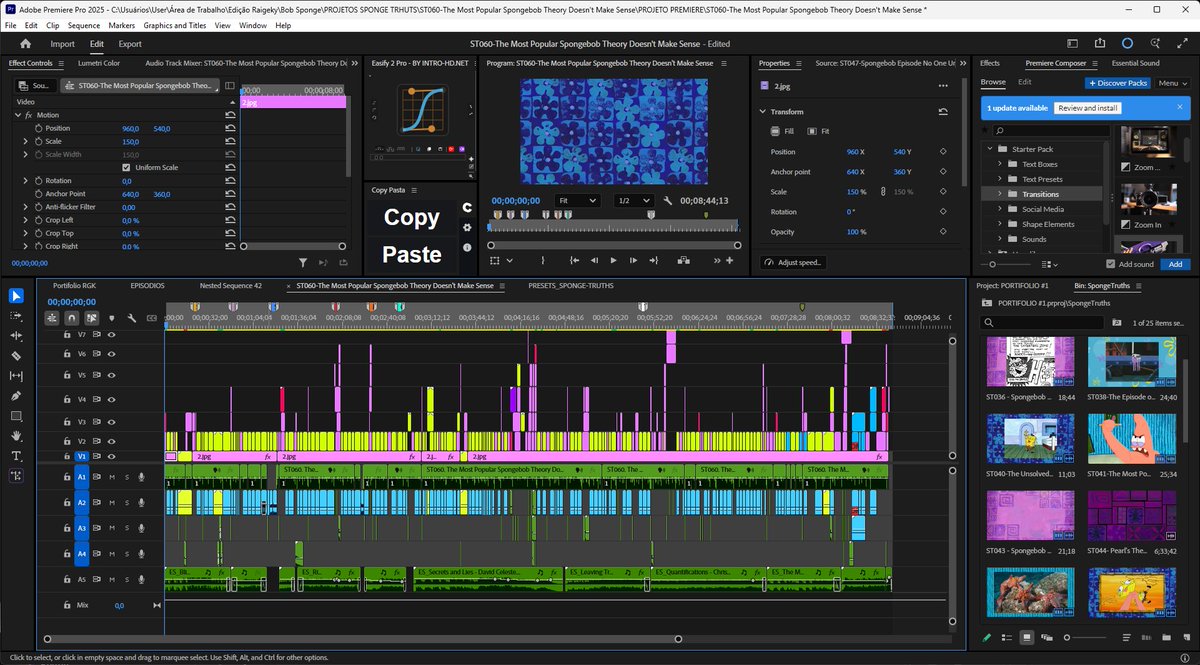This screenshot has height=665, width=1200.
Task: Click the Home icon in top bar
Action: (25, 44)
